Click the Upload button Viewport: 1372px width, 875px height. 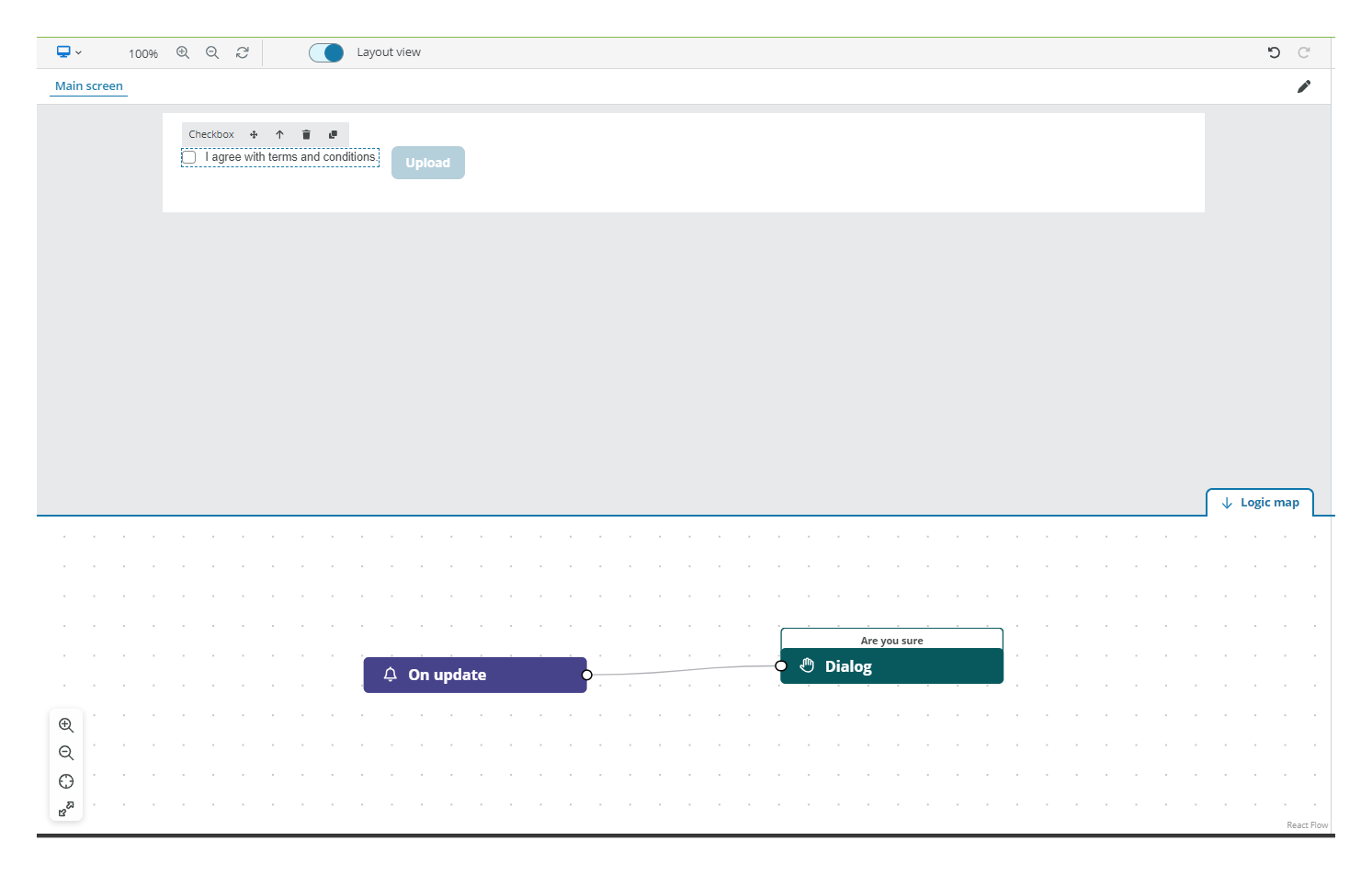click(427, 162)
